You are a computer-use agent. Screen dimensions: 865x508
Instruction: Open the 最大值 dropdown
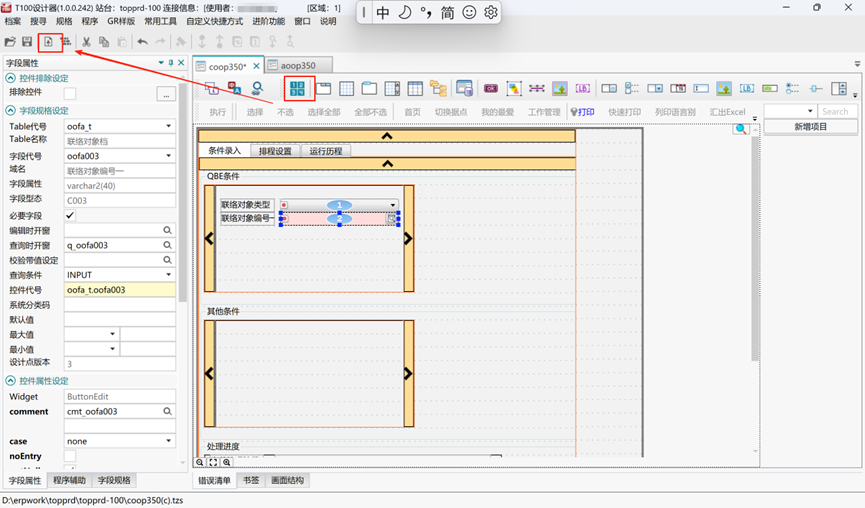[112, 334]
